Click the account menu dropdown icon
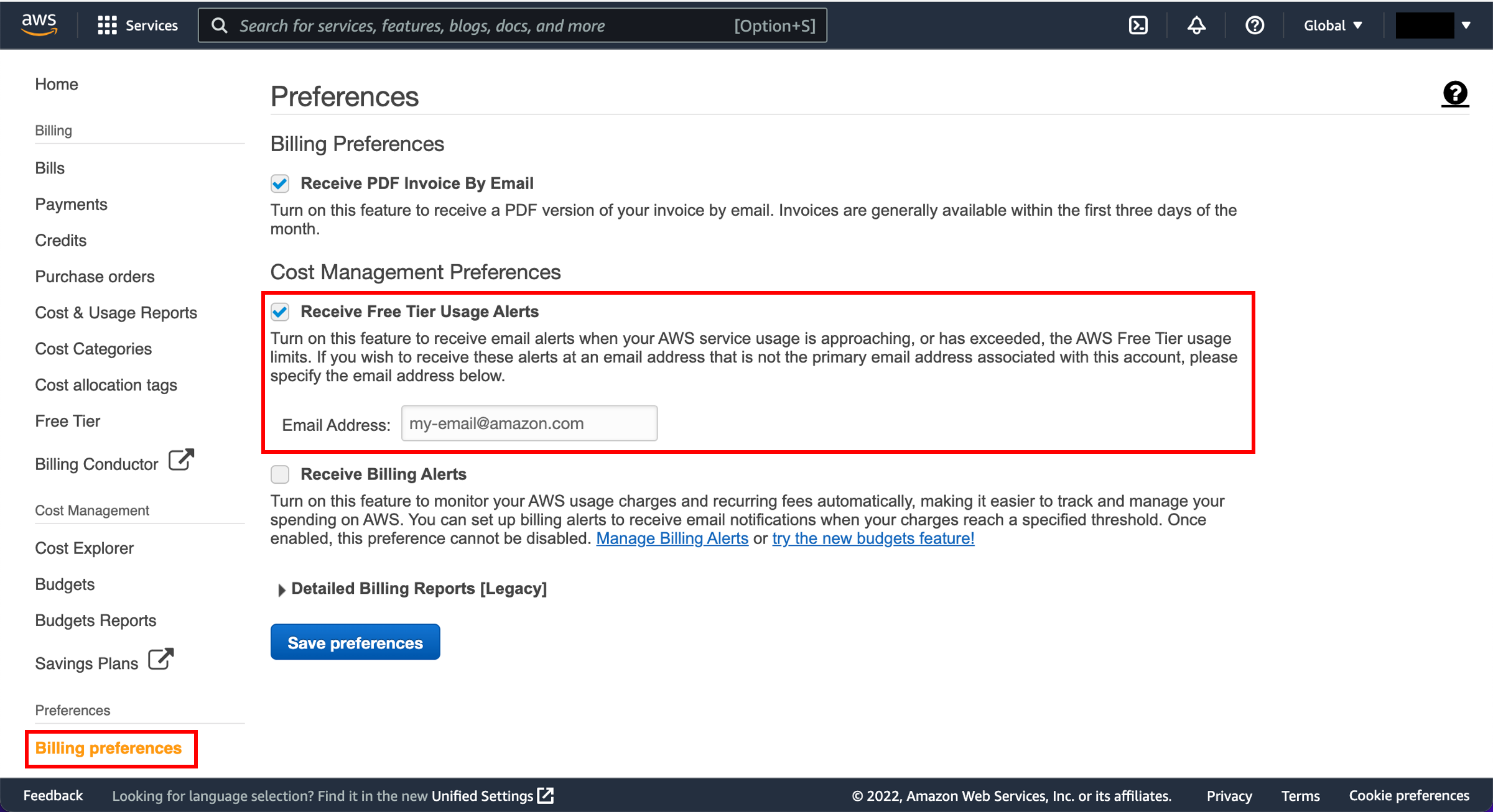 click(1465, 25)
